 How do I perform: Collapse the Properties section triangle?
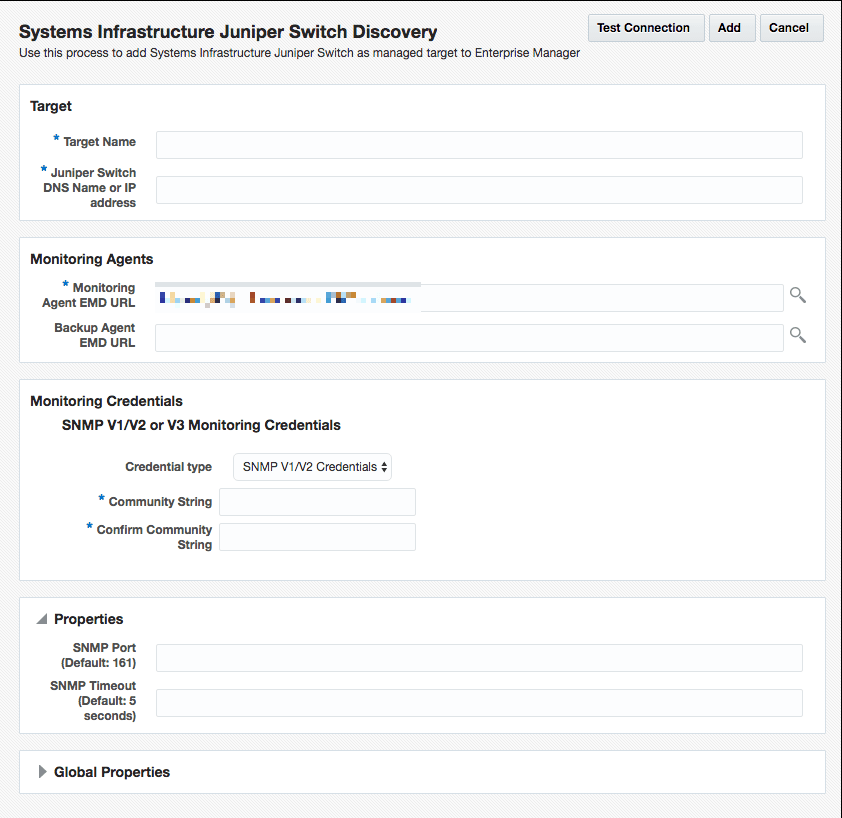coord(42,619)
